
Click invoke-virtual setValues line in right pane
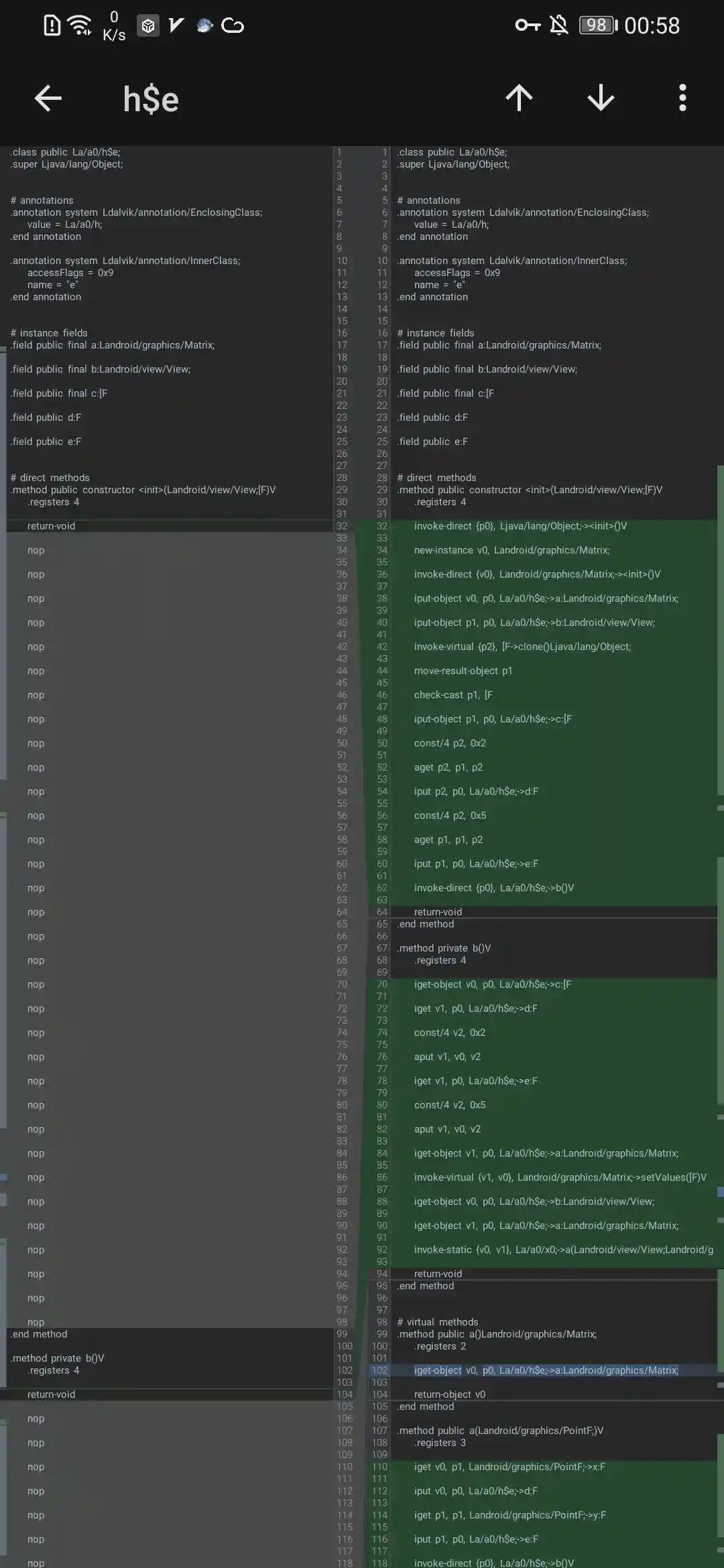tap(560, 1177)
